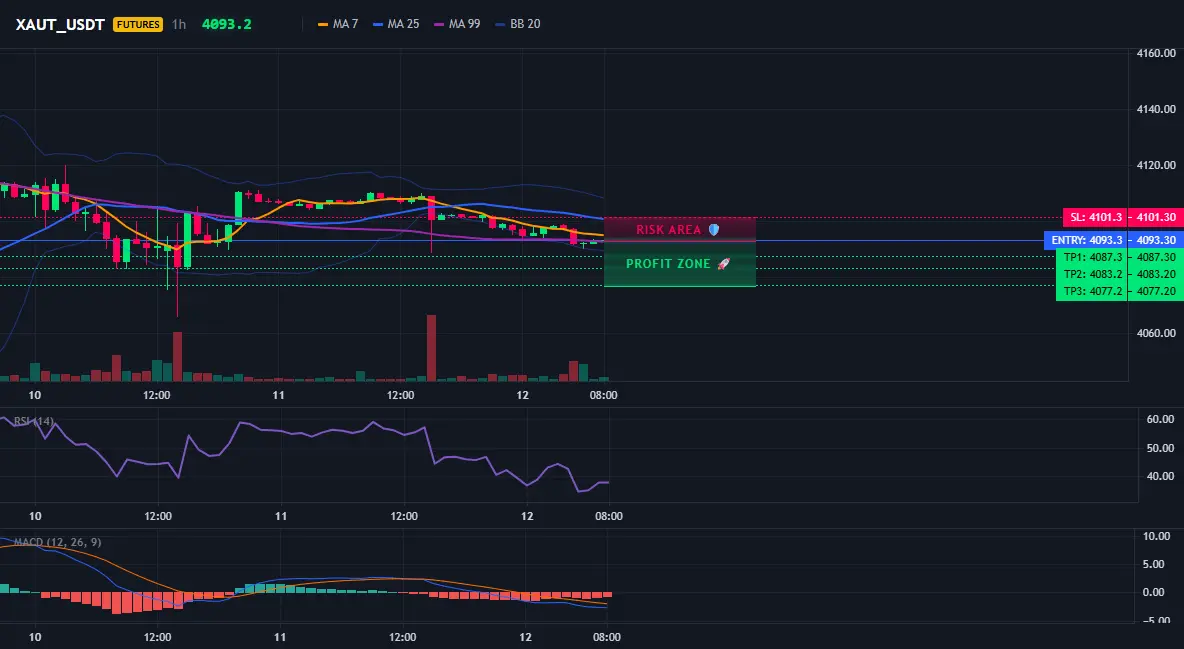Click the TP3: 4077.2 target label

point(1093,291)
